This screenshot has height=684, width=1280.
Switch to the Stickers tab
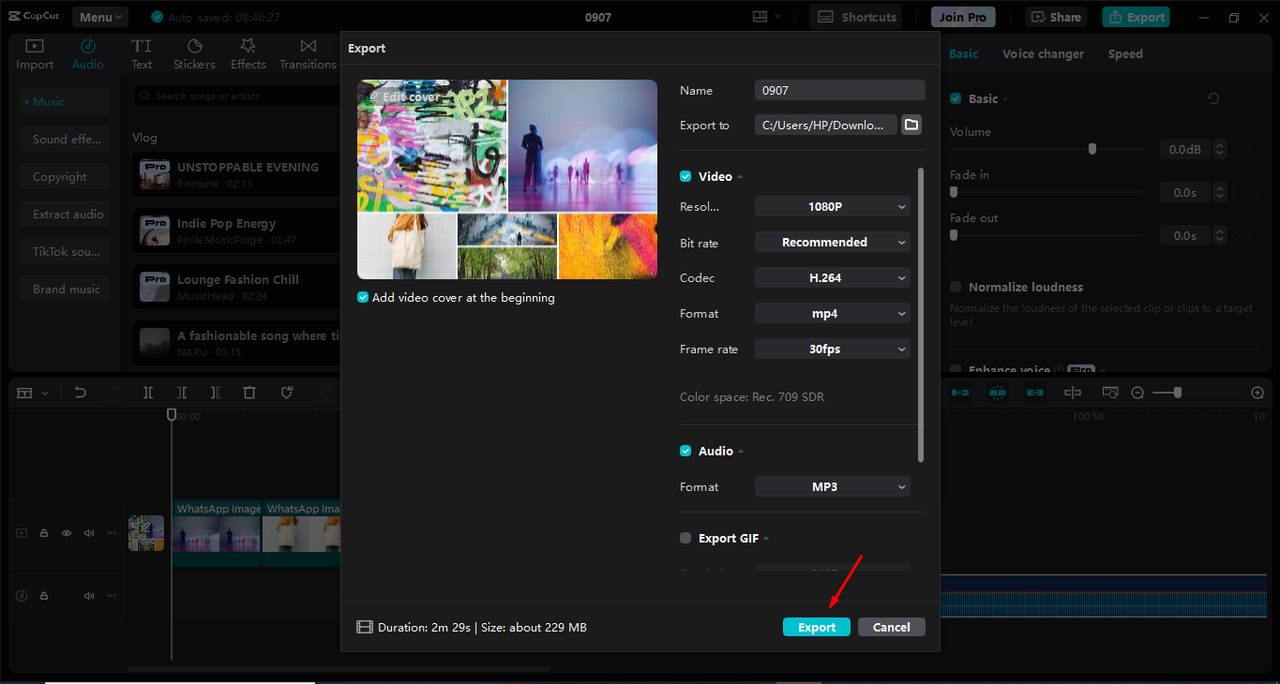(194, 54)
